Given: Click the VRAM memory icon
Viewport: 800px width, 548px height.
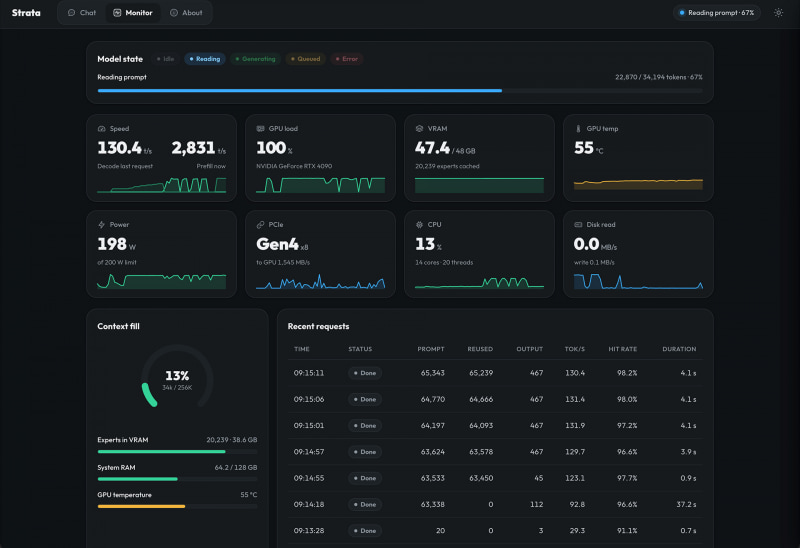Looking at the screenshot, I should pos(419,129).
